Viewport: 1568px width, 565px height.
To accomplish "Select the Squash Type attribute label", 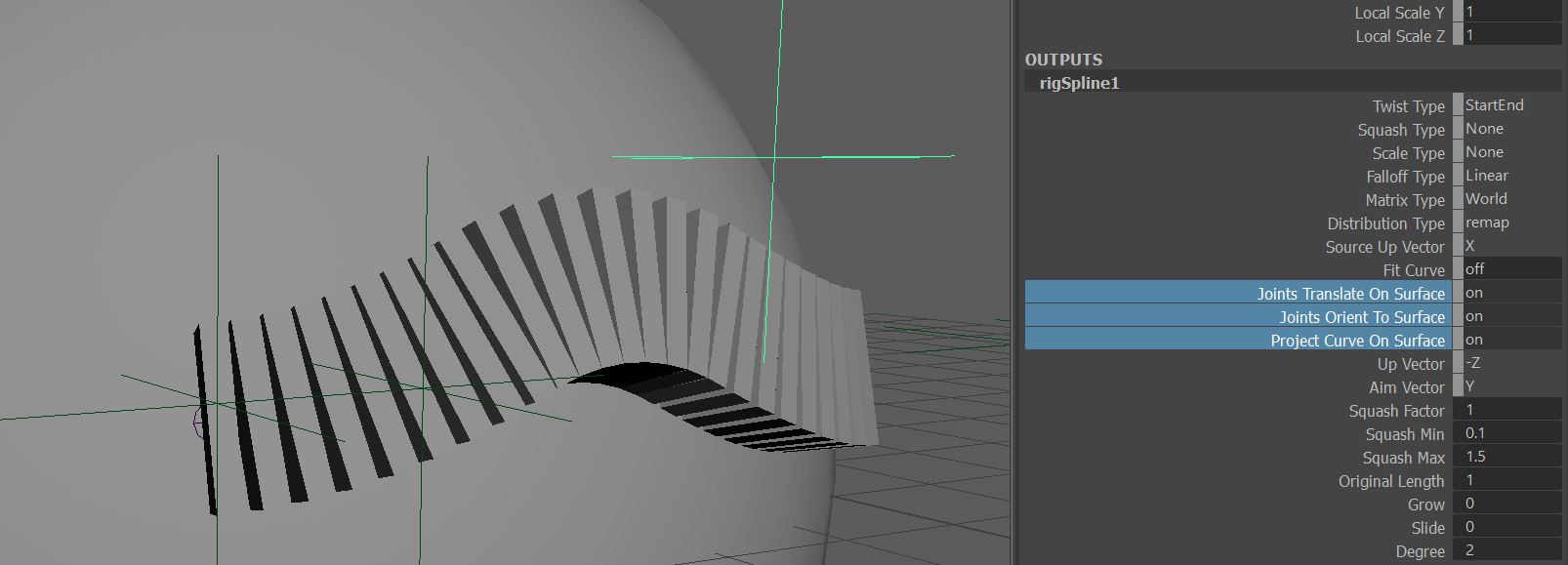I will 1401,130.
